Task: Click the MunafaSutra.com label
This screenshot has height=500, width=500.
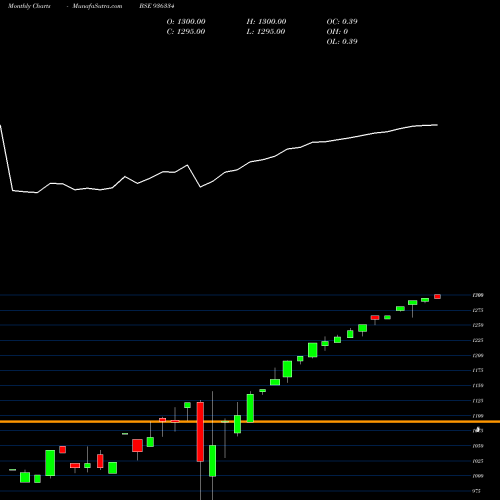Action: coord(97,6)
